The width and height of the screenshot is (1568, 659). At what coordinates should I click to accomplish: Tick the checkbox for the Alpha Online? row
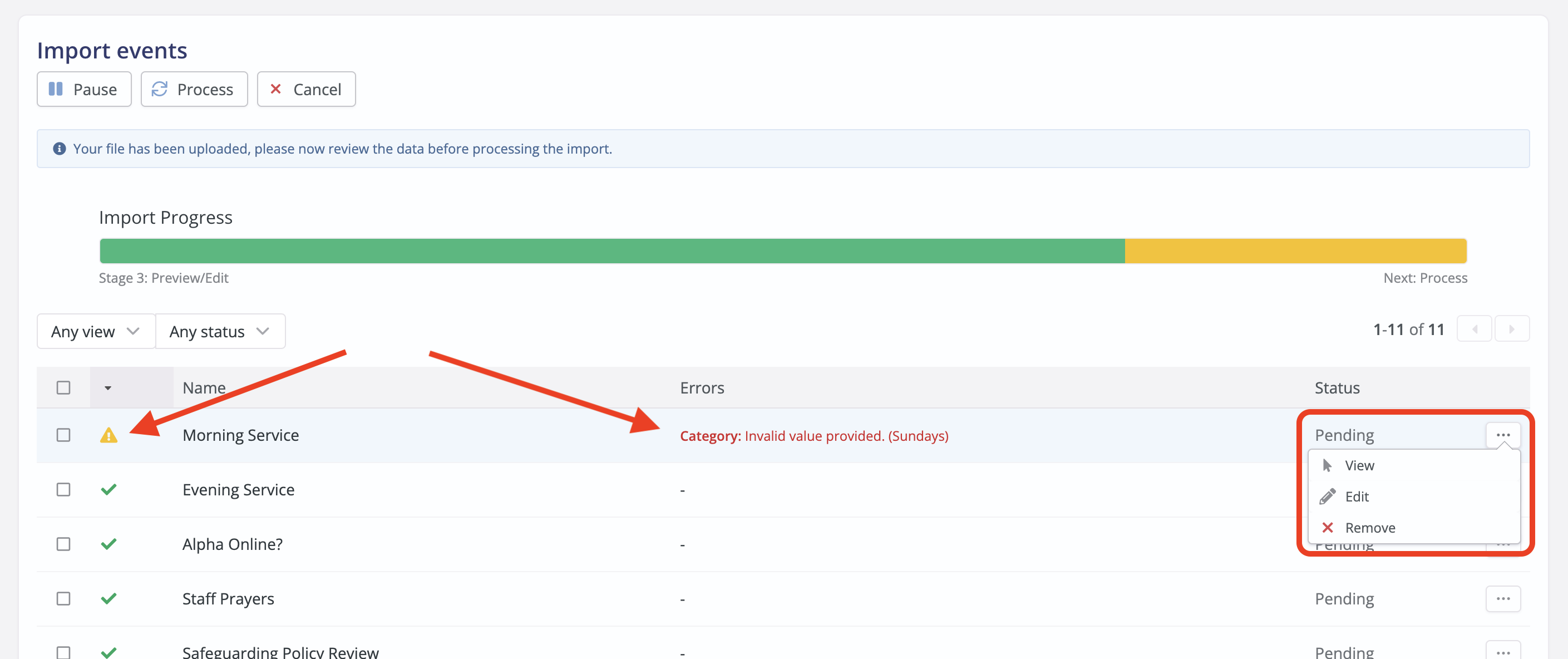[63, 544]
